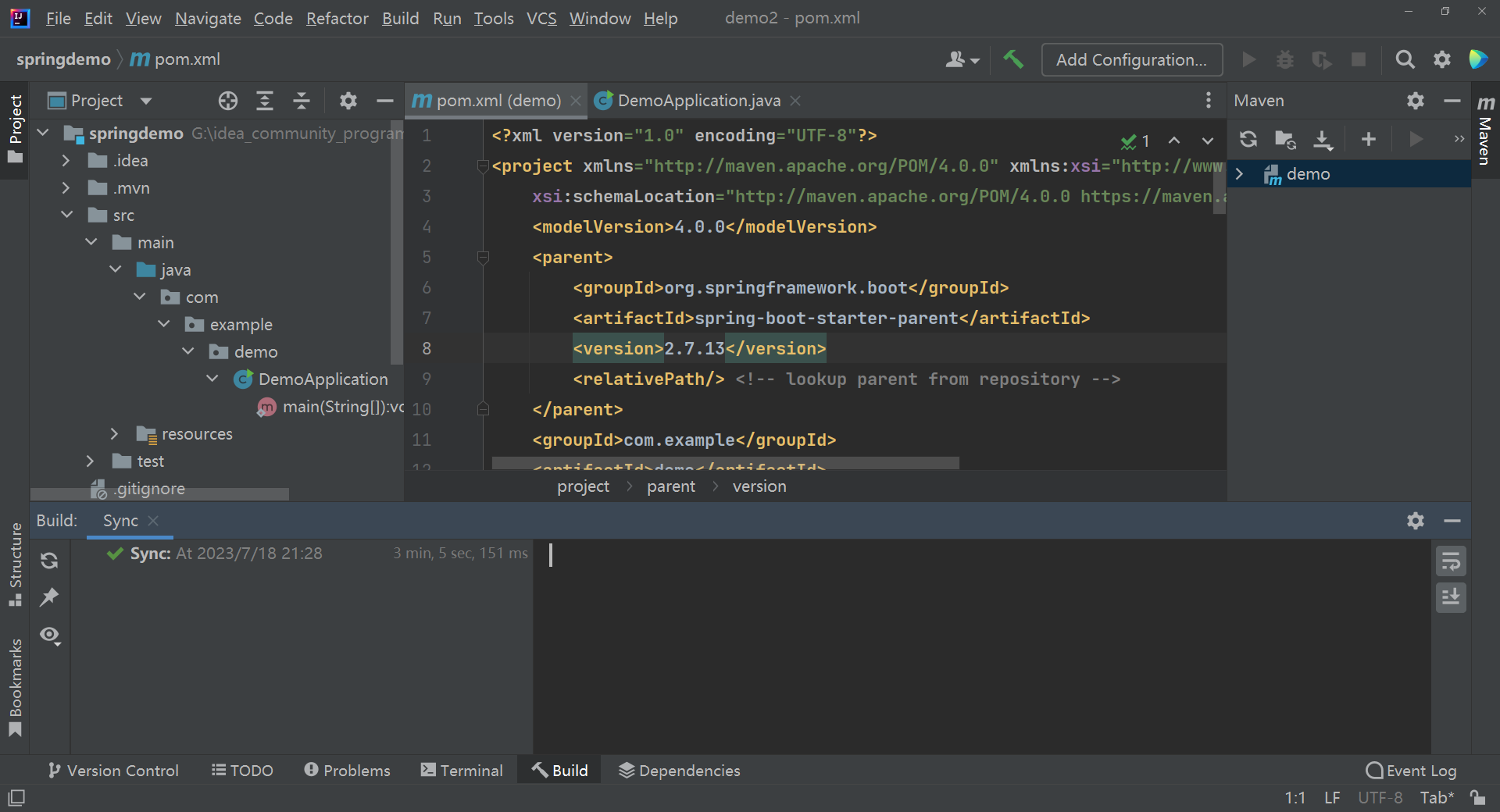Open the VCS menu
The image size is (1500, 812).
pos(541,18)
